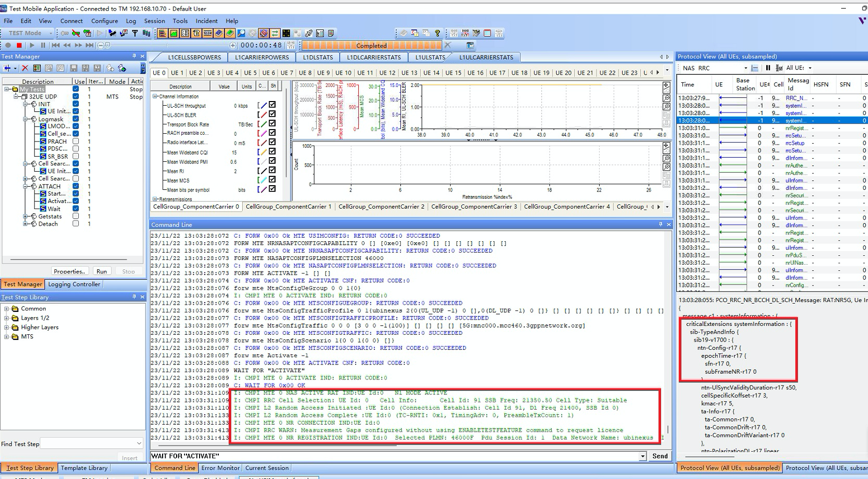Click the save disk icon in Test Manager toolbar

pos(74,68)
